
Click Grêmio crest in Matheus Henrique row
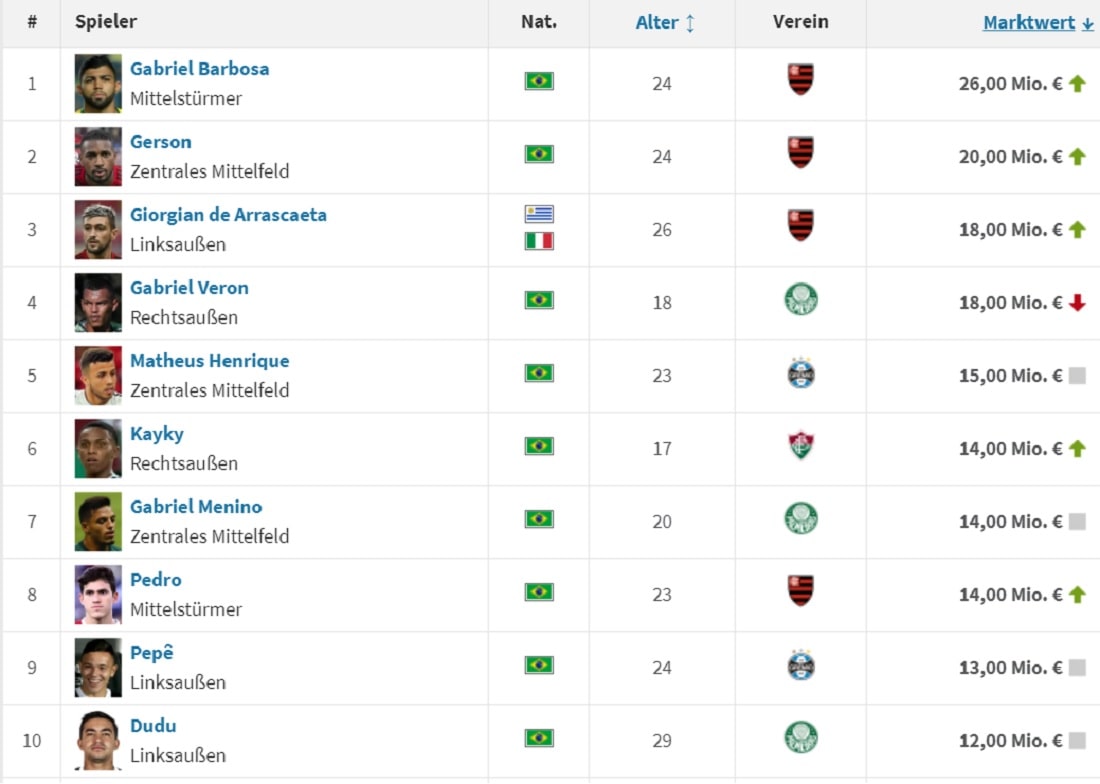801,373
